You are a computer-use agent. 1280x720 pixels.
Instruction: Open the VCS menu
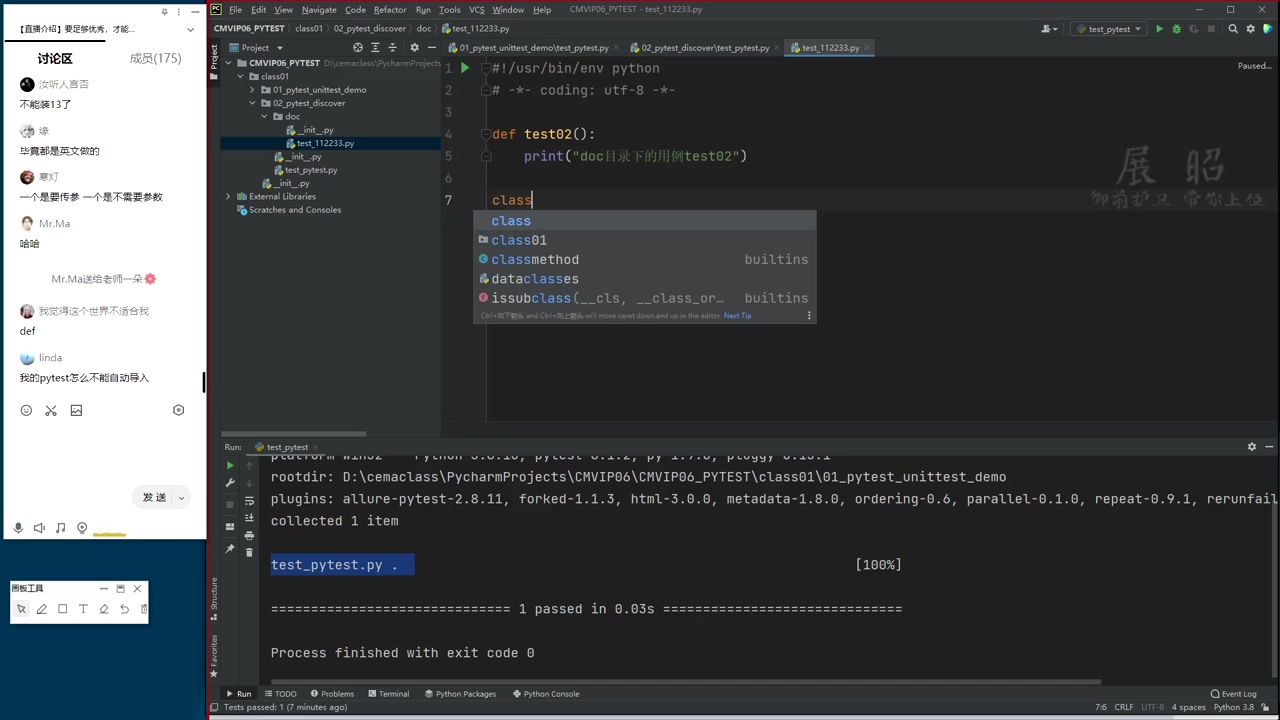coord(477,9)
